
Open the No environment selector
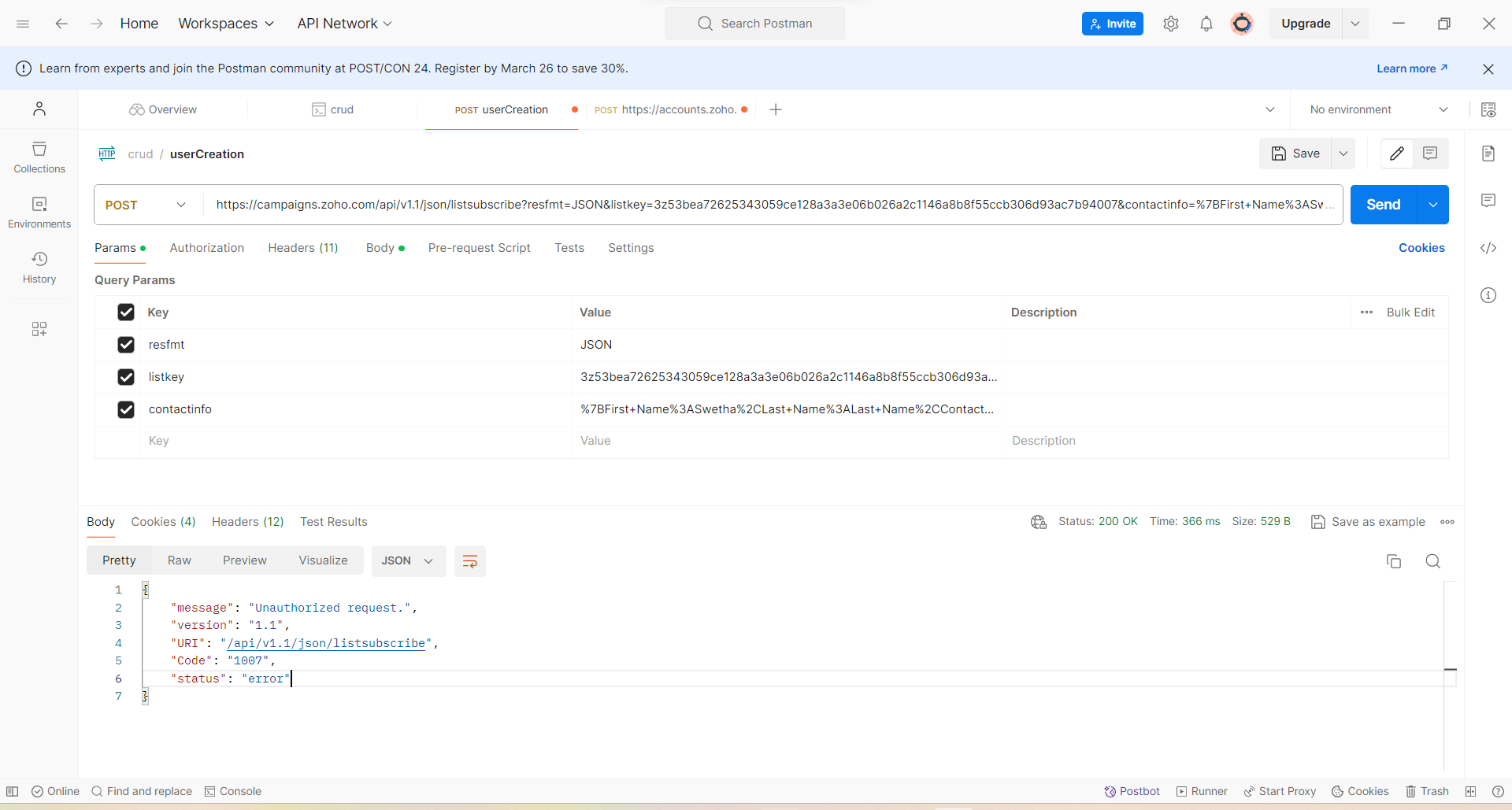coord(1379,109)
